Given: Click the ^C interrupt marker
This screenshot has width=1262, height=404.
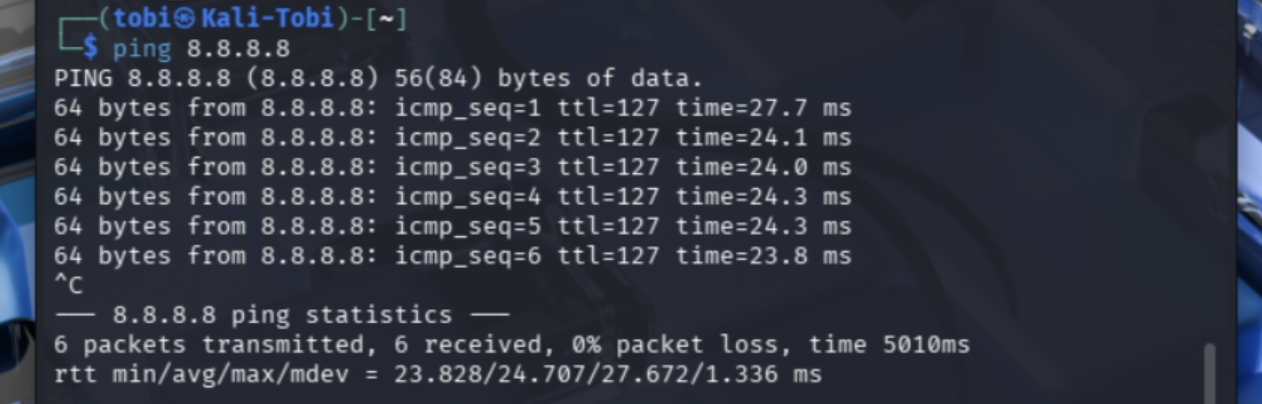Looking at the screenshot, I should (x=69, y=286).
